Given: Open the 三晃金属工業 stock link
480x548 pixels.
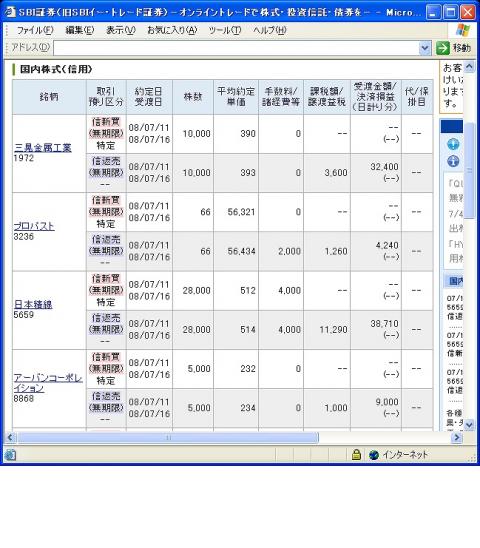Looking at the screenshot, I should click(x=43, y=148).
